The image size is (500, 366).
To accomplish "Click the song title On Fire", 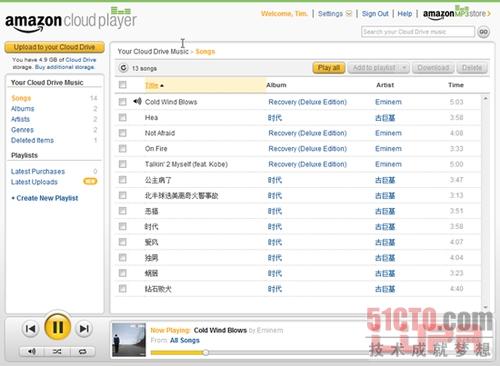I will coord(156,149).
